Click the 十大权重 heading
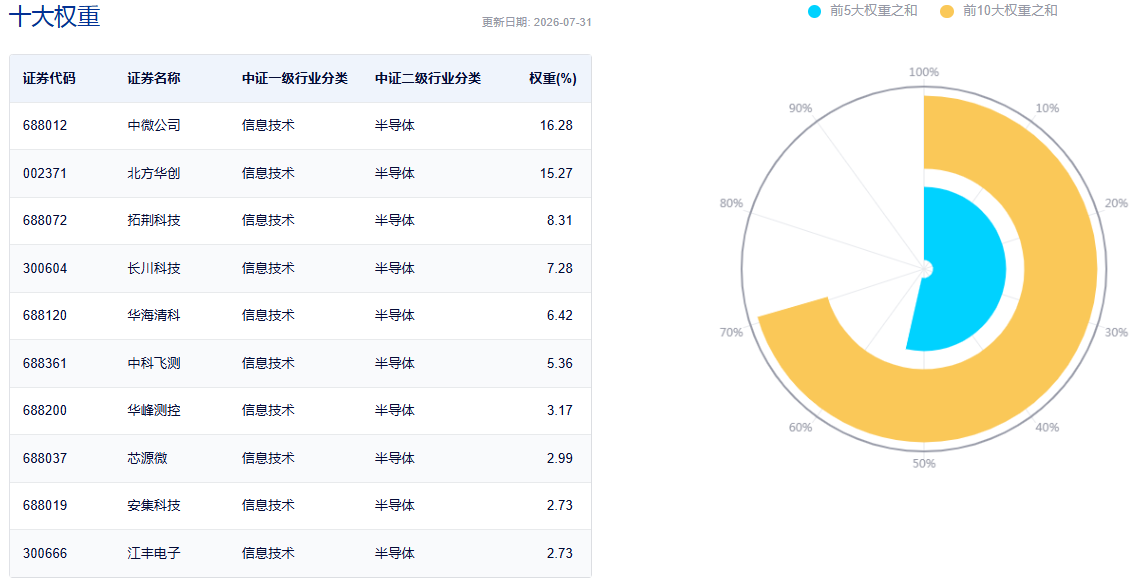 (55, 16)
